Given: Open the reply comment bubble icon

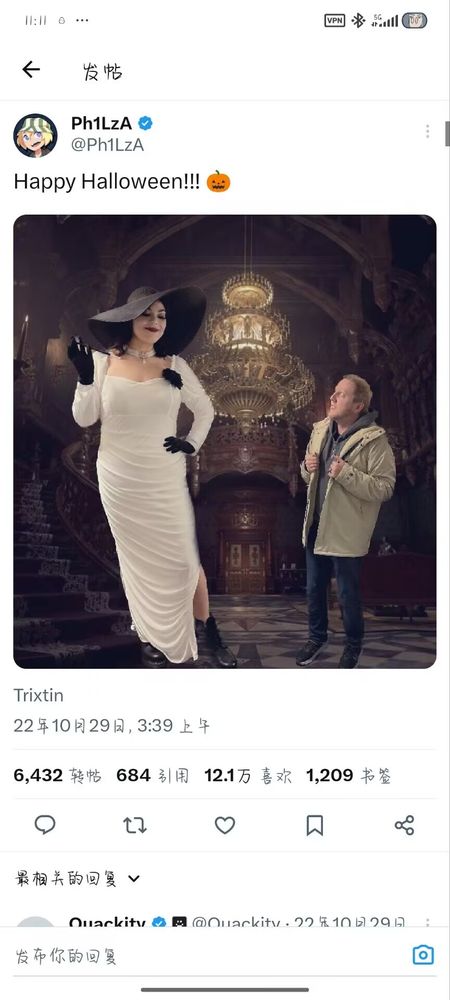Looking at the screenshot, I should click(x=45, y=825).
